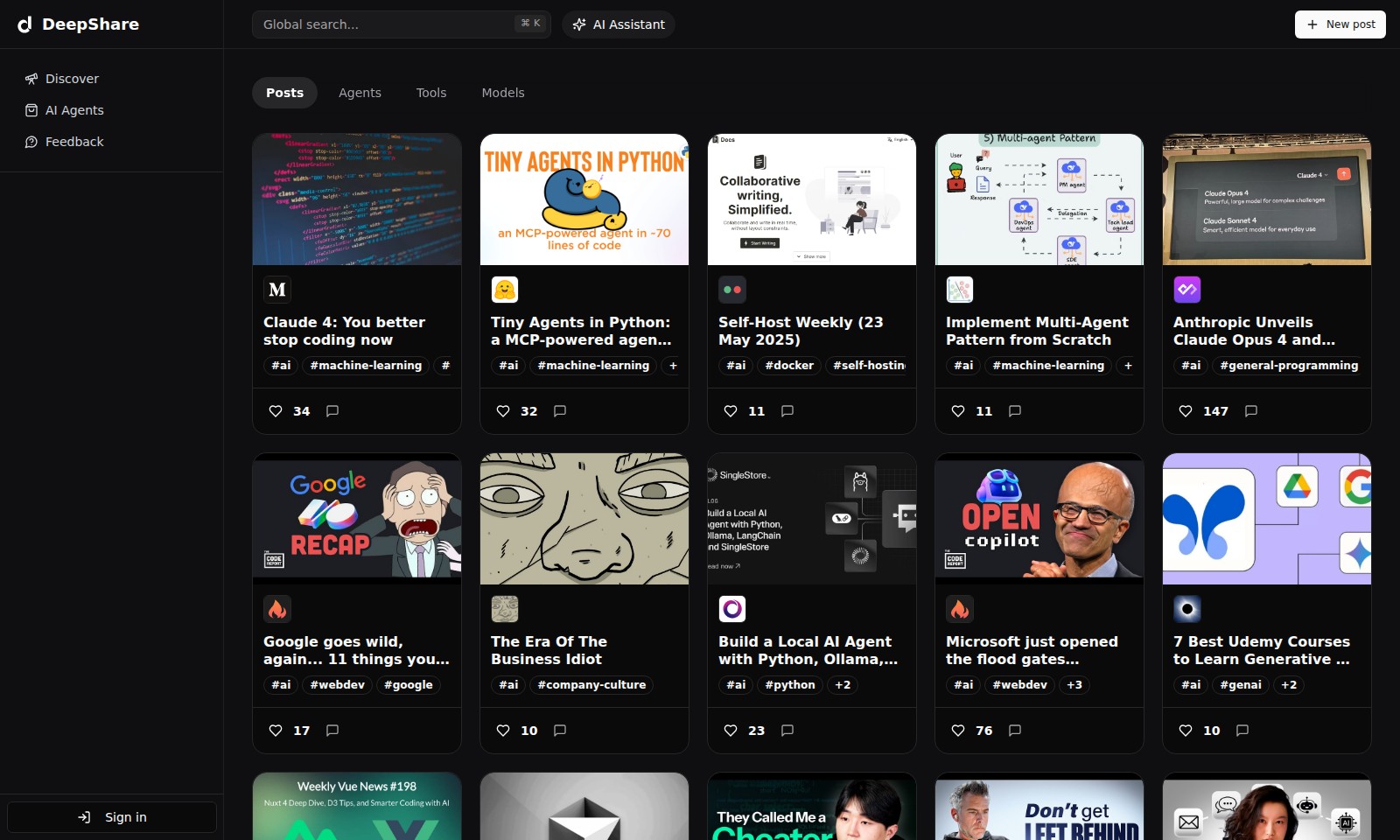The height and width of the screenshot is (840, 1400).
Task: Open the AI Assistant
Action: click(x=619, y=24)
